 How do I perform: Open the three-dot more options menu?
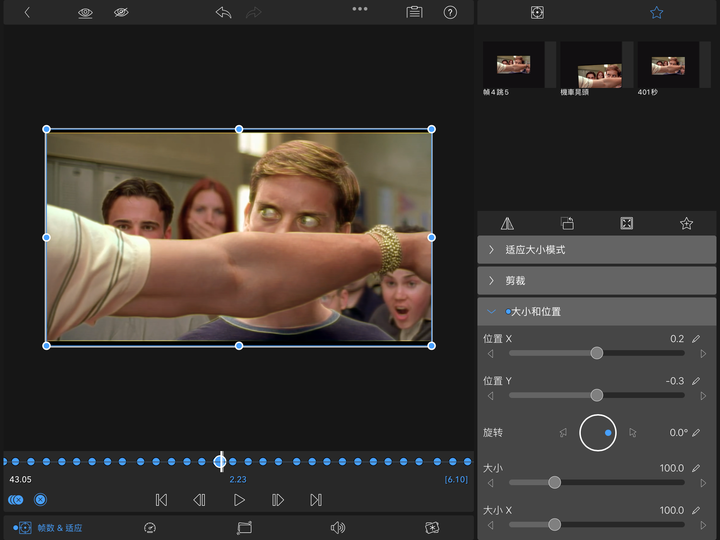coord(360,9)
